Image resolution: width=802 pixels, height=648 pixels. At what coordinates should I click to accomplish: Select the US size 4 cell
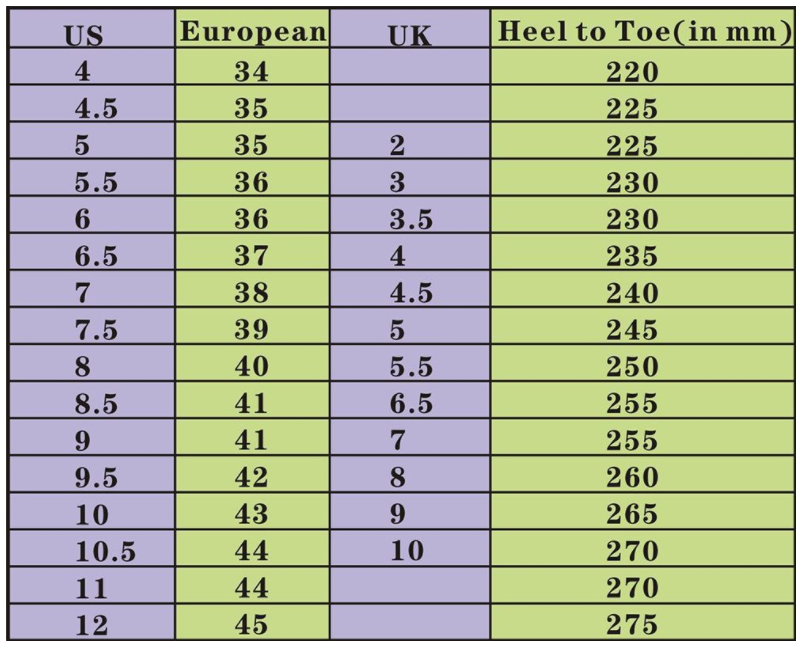pyautogui.click(x=82, y=72)
